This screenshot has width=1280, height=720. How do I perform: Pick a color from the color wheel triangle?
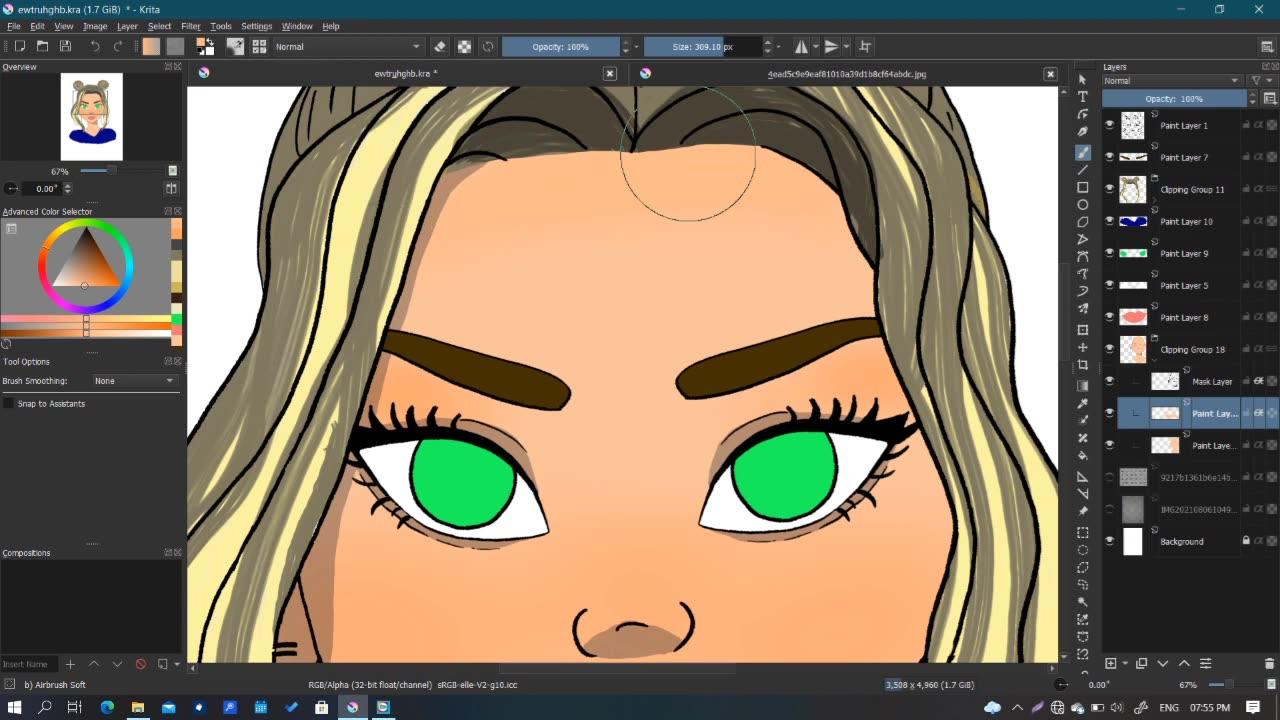tap(85, 265)
